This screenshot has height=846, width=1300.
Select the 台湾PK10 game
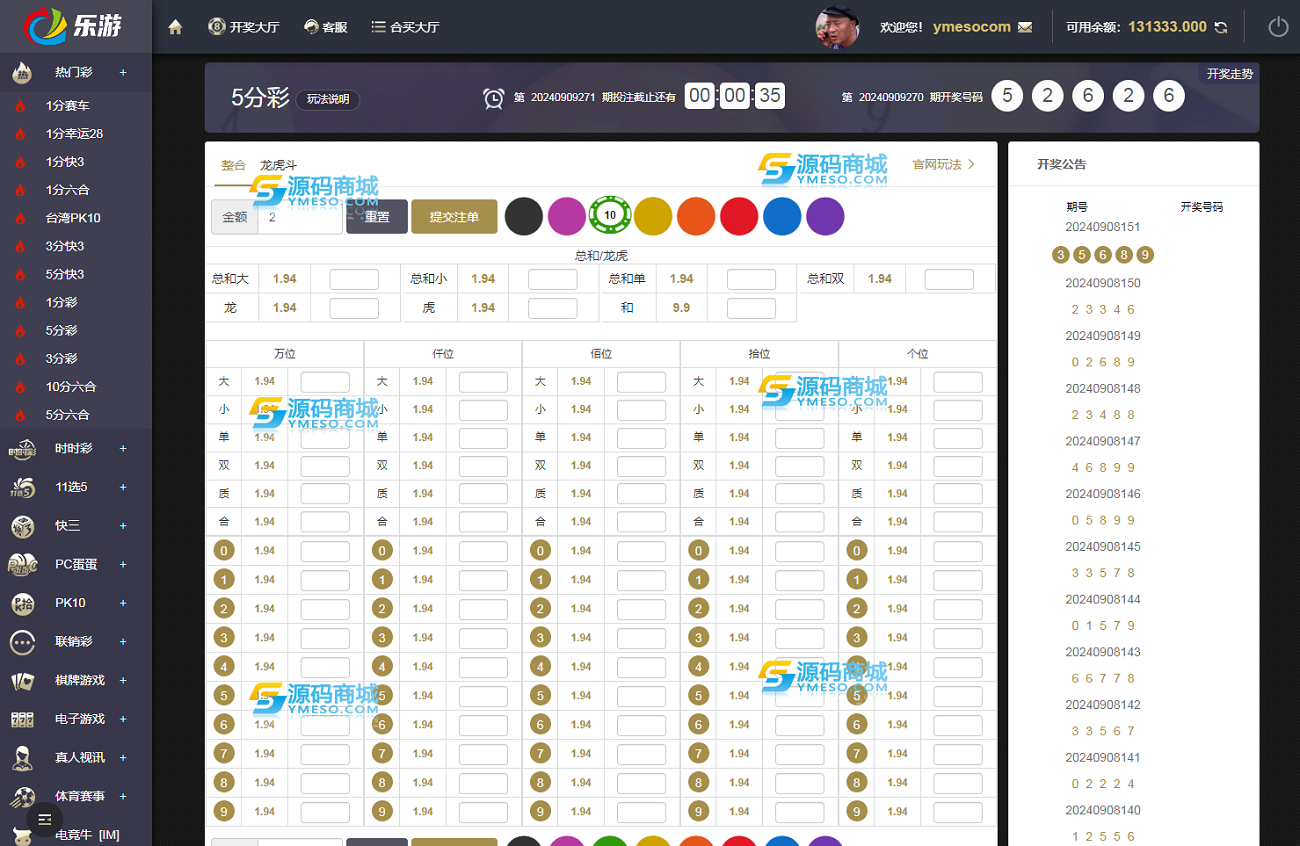(73, 218)
